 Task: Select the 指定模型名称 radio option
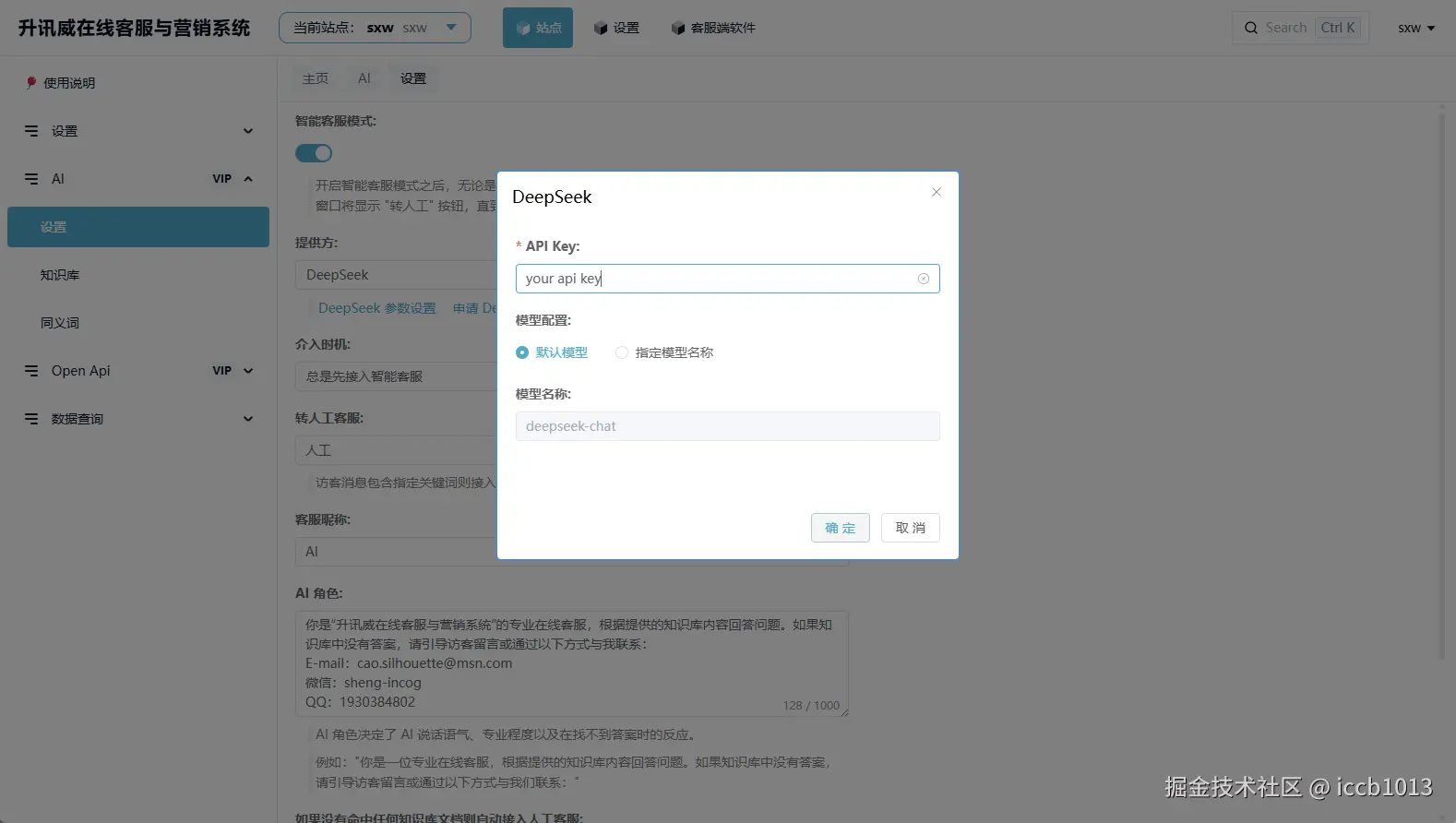[664, 352]
